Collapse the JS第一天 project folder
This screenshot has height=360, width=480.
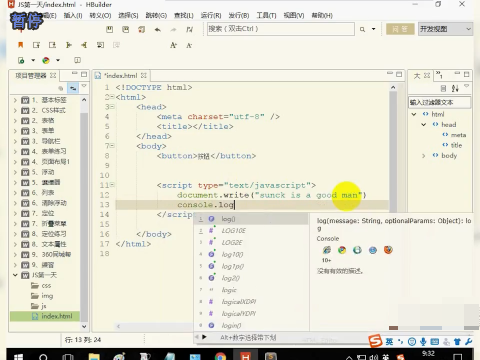click(15, 275)
